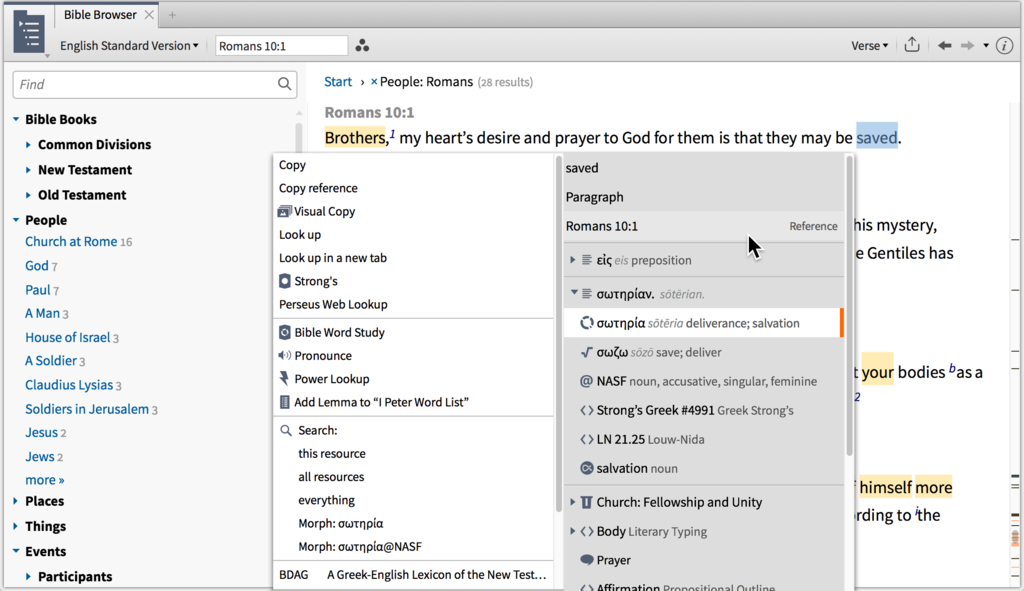Filter by Soldiers in Jerusalem
This screenshot has height=591, width=1024.
pos(87,409)
